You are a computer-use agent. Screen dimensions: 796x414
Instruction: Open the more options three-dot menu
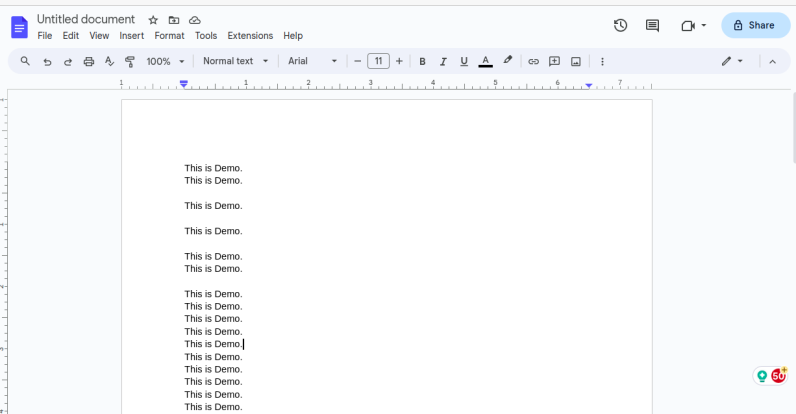click(x=602, y=62)
